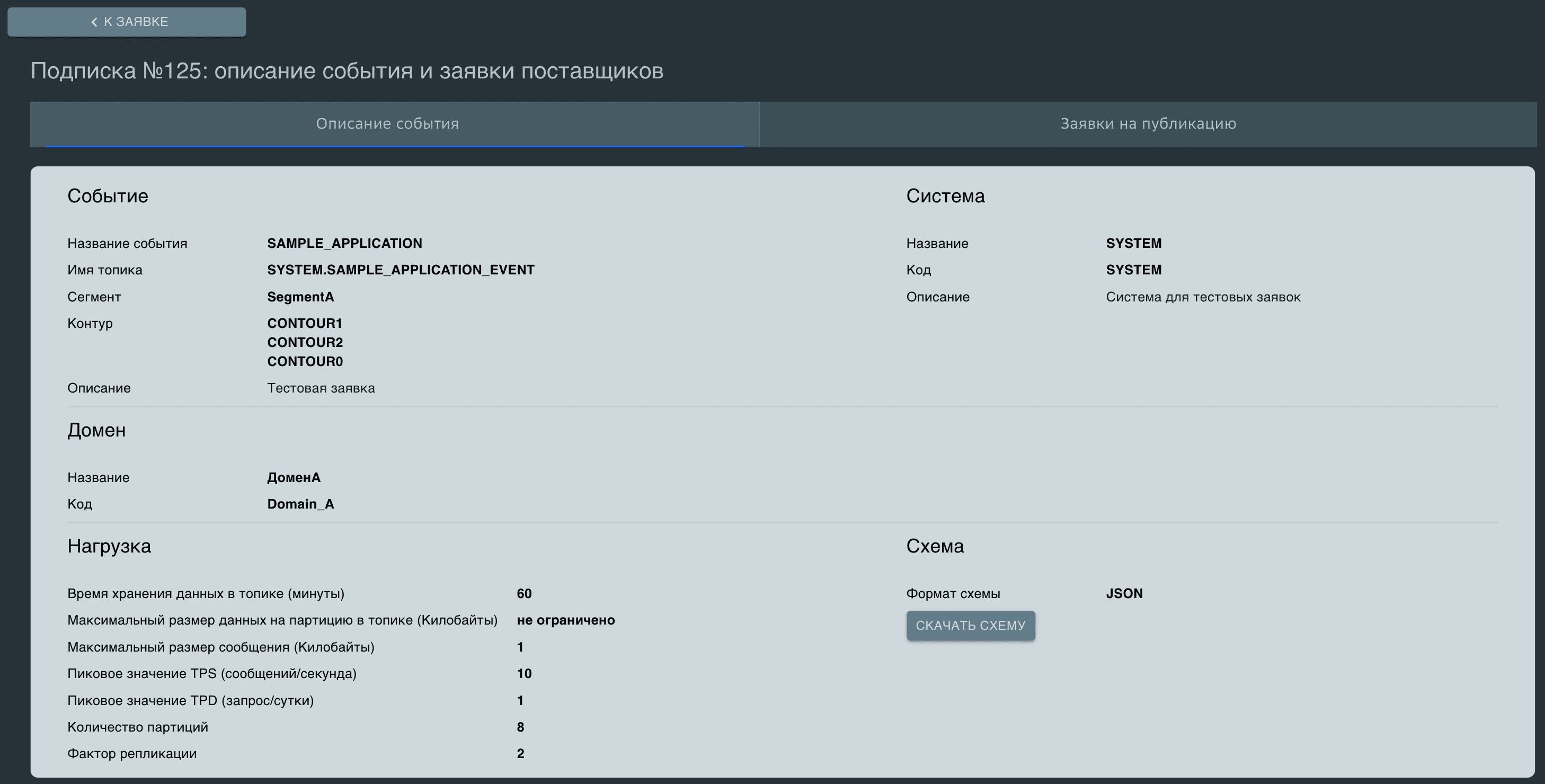
Task: Click the Схема section heading
Action: (x=935, y=546)
